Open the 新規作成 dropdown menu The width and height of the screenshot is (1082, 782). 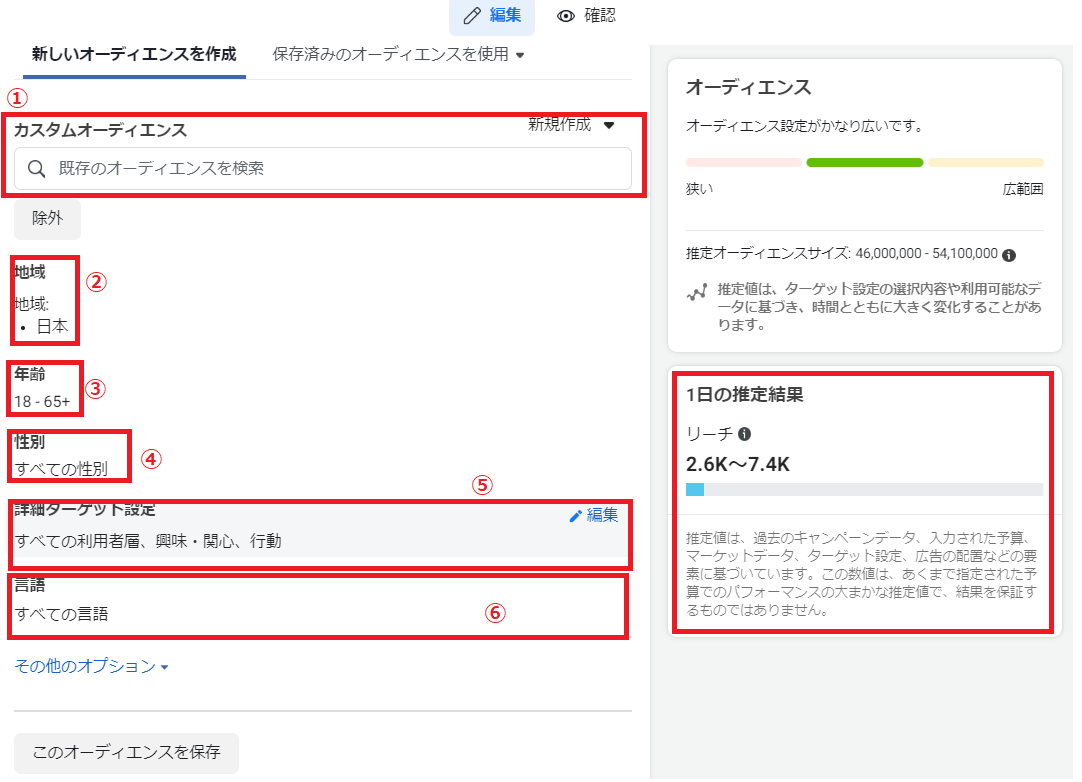[571, 125]
